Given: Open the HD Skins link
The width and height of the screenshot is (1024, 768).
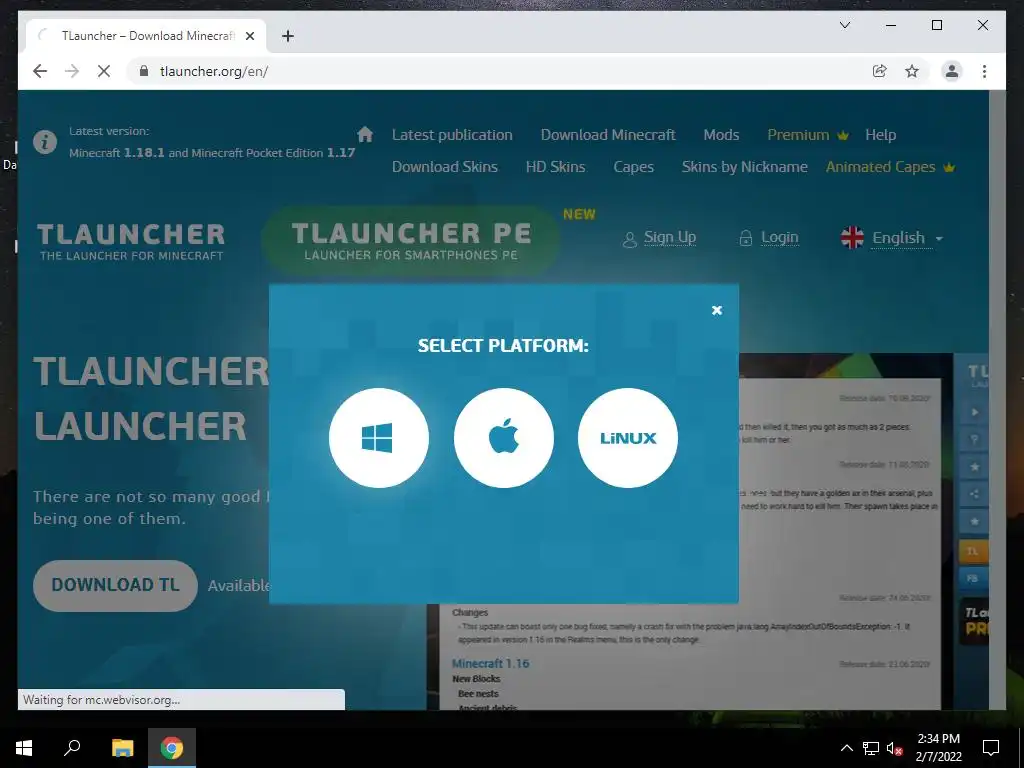Looking at the screenshot, I should [555, 167].
